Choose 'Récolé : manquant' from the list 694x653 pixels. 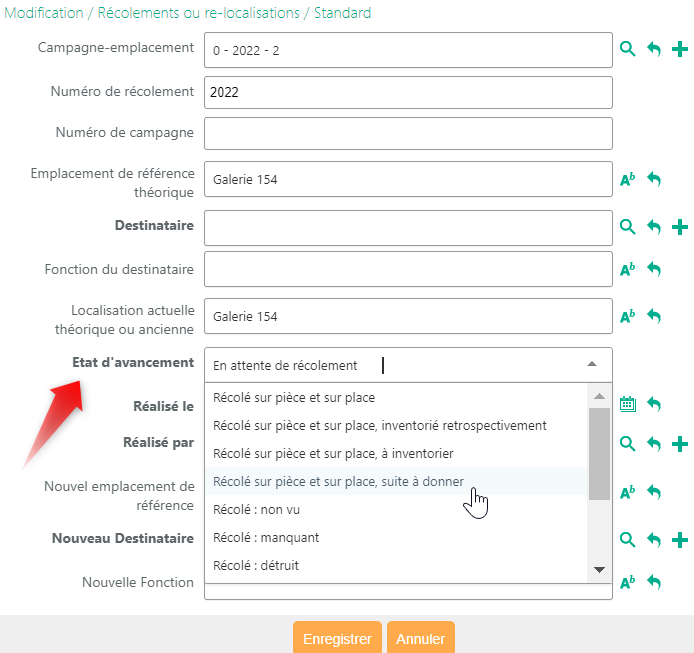pos(266,538)
